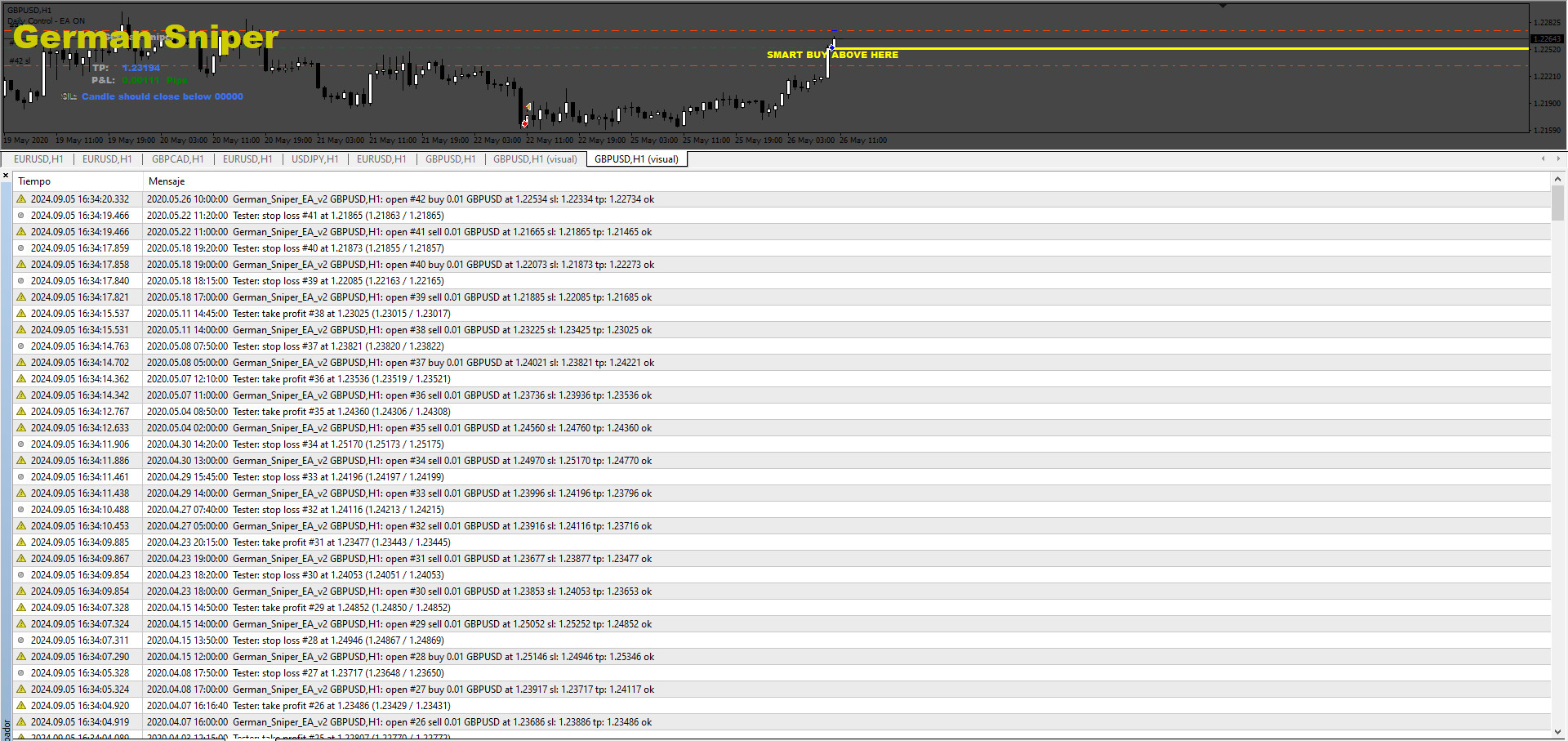Select the chart shift triangle marker

1223,6
